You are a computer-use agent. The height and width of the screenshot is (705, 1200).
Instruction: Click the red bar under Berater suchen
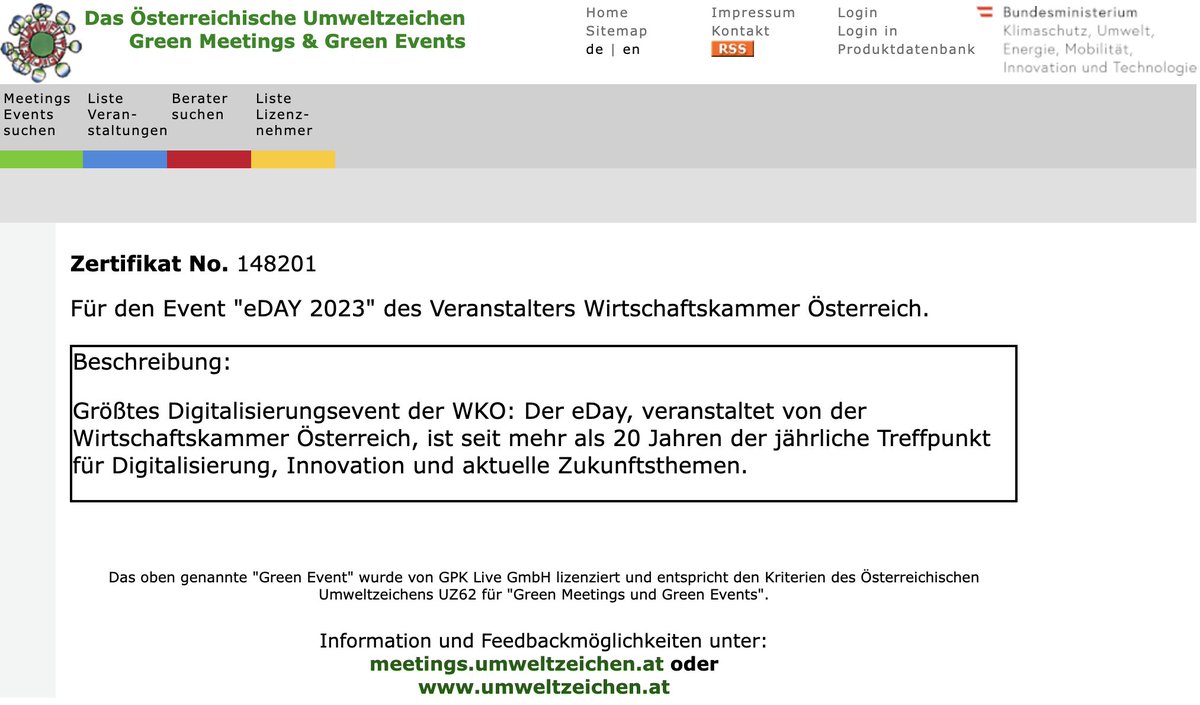[x=209, y=159]
